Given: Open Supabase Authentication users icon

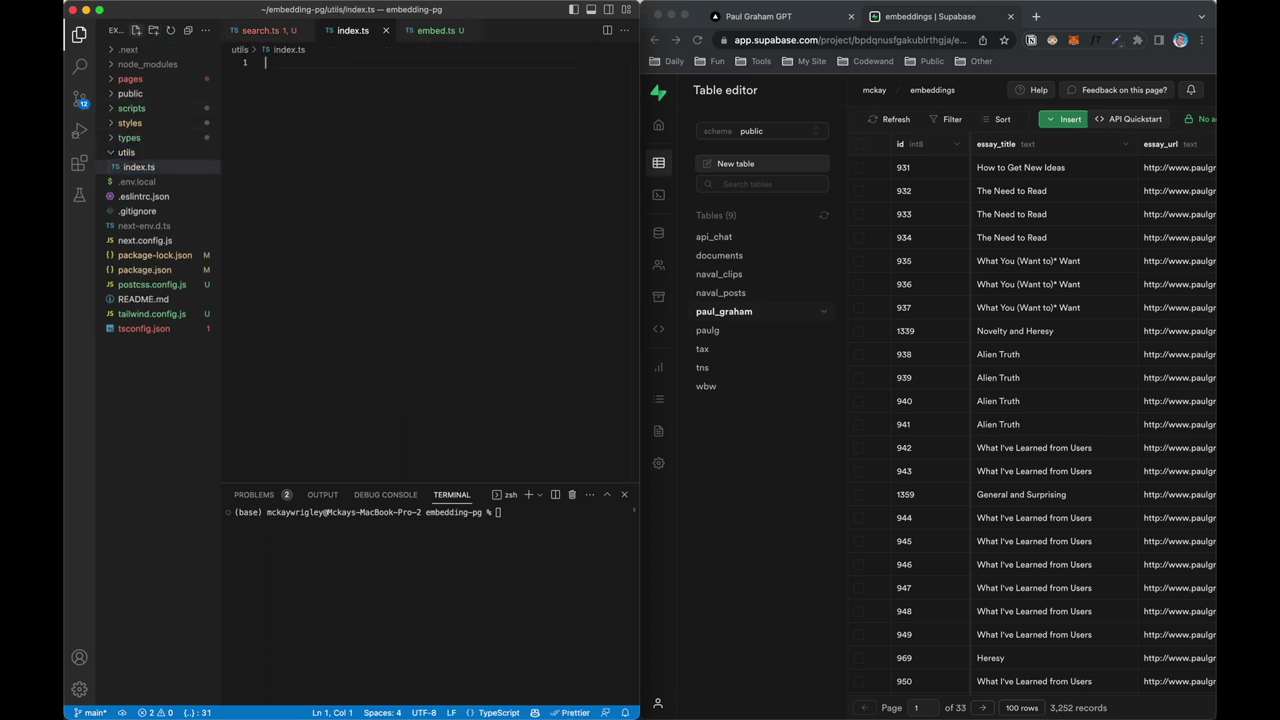Looking at the screenshot, I should pos(658,265).
